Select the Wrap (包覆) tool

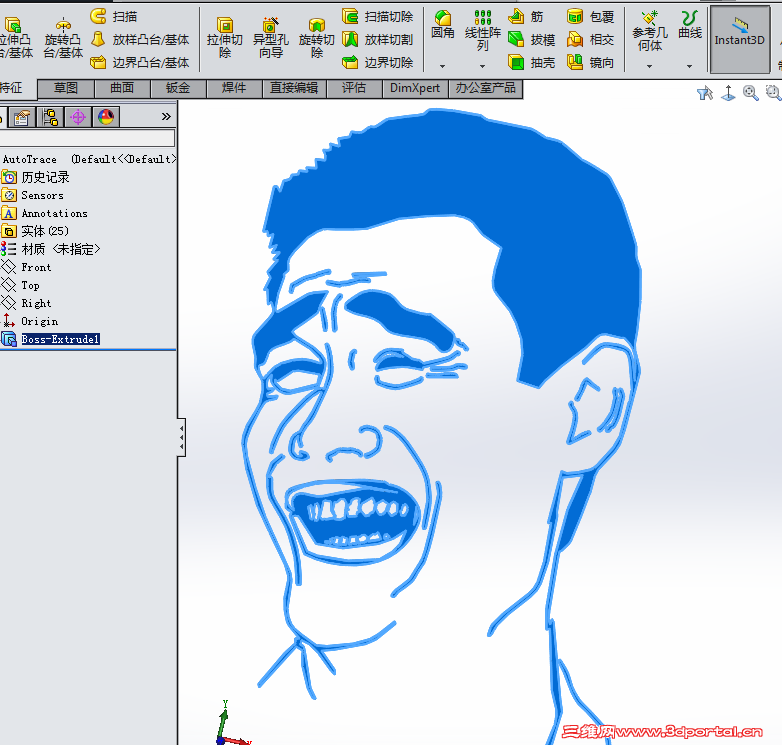pyautogui.click(x=590, y=16)
